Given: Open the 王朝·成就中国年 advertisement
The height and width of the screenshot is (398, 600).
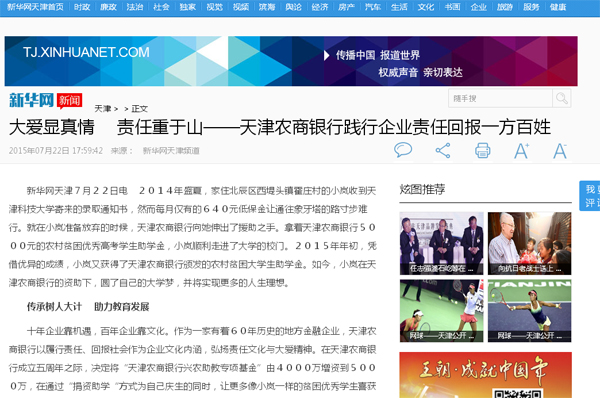Looking at the screenshot, I should pyautogui.click(x=486, y=375).
